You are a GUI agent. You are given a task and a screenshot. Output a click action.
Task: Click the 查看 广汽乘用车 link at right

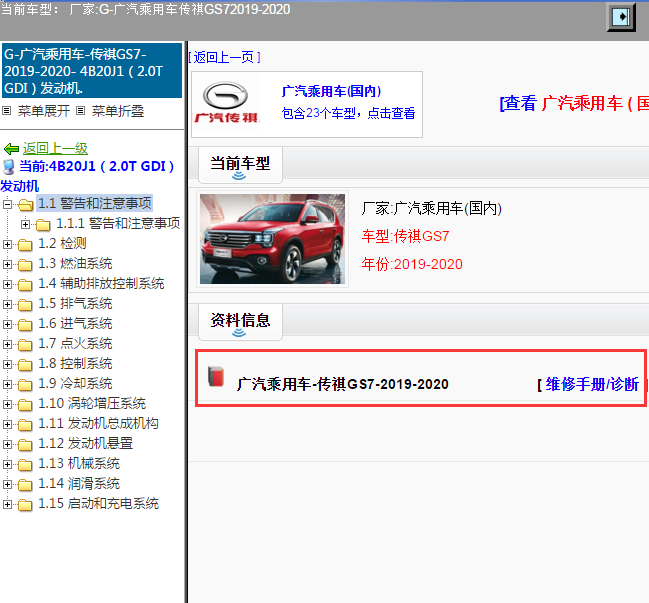tap(574, 103)
